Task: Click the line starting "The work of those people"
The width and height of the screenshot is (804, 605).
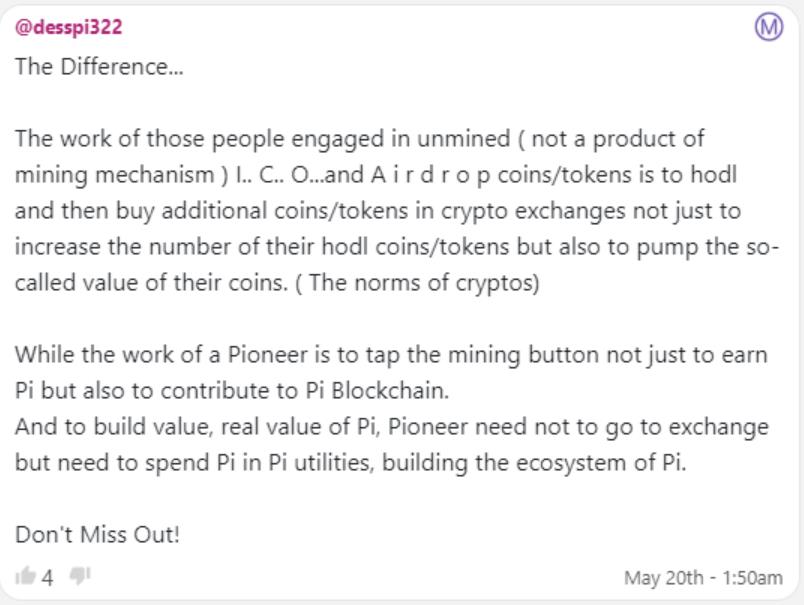Action: click(x=359, y=139)
